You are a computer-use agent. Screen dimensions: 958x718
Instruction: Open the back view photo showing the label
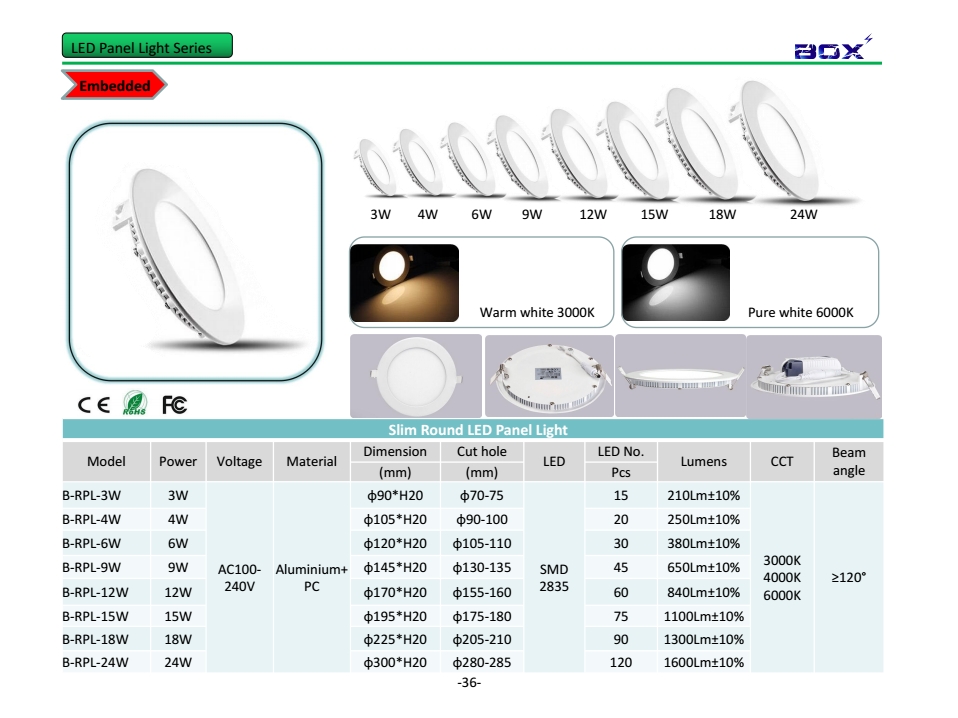[x=549, y=376]
